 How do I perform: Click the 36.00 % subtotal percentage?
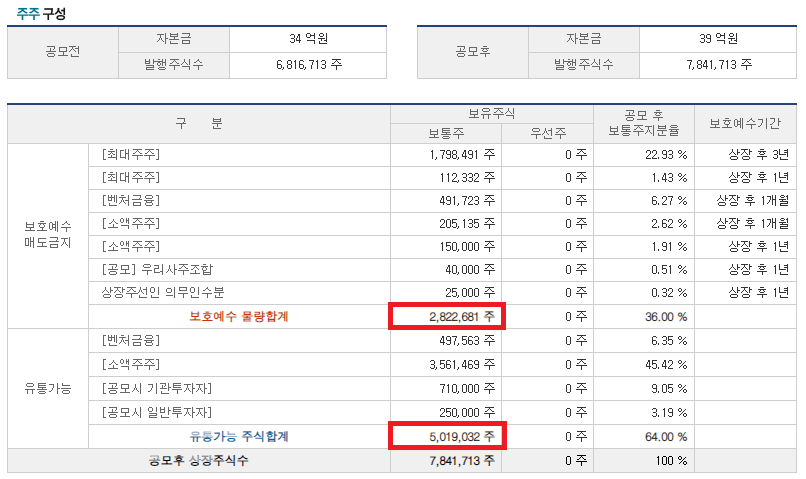(x=666, y=317)
